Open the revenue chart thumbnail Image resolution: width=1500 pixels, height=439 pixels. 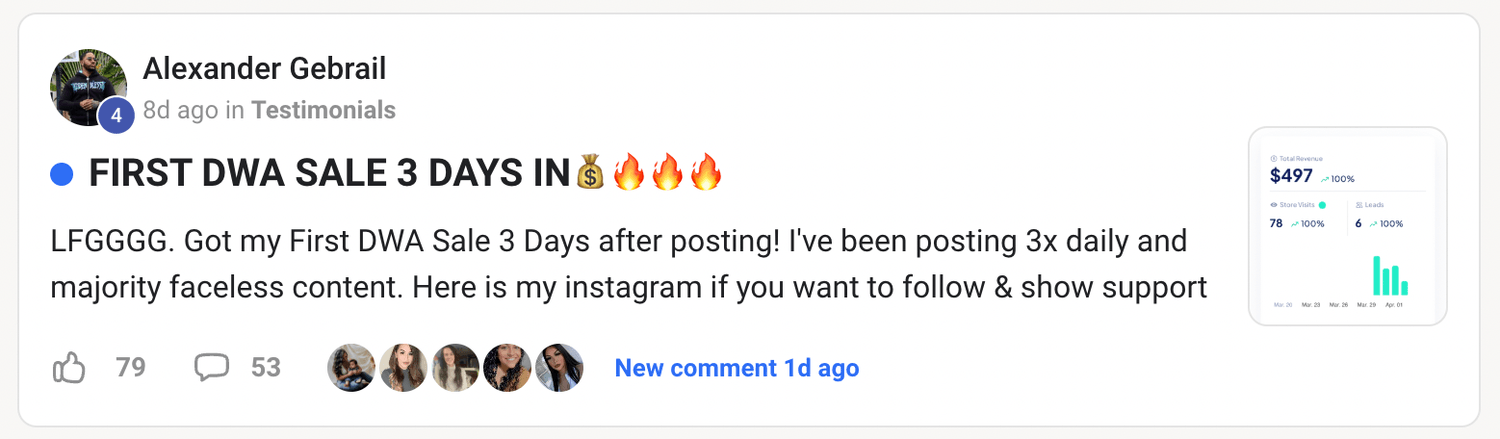pyautogui.click(x=1347, y=226)
